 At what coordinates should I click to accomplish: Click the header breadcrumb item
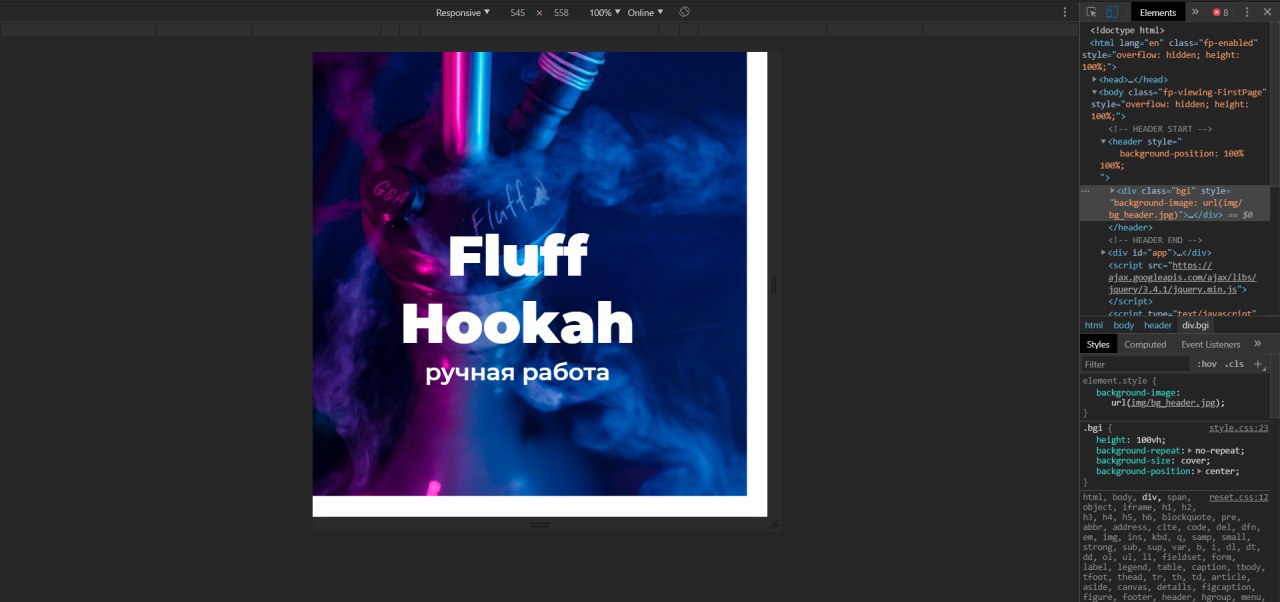(x=1158, y=325)
